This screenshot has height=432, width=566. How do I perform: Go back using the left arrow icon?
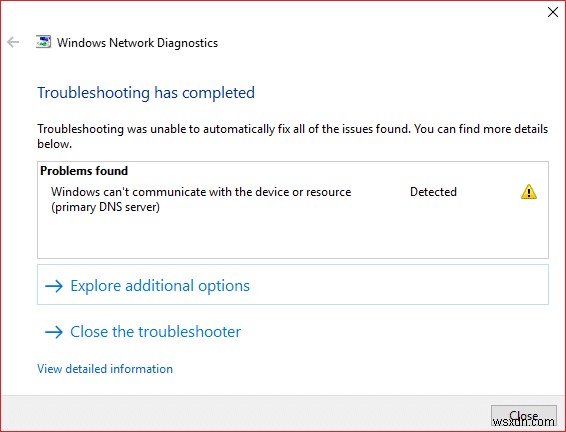click(x=13, y=42)
